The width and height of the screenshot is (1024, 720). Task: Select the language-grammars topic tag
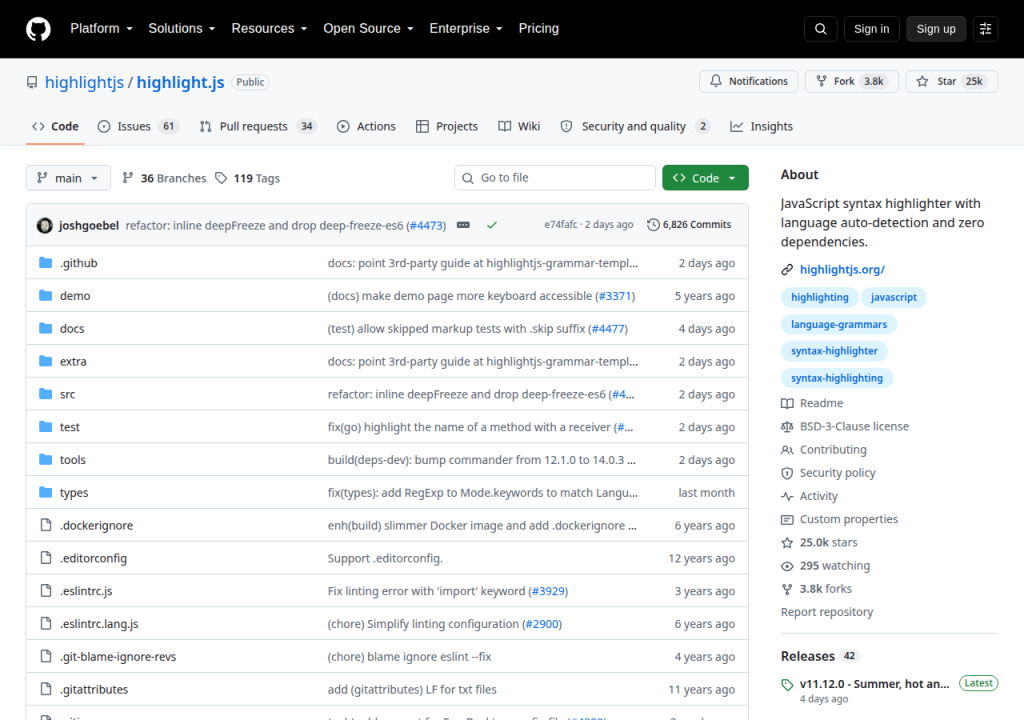coord(839,325)
